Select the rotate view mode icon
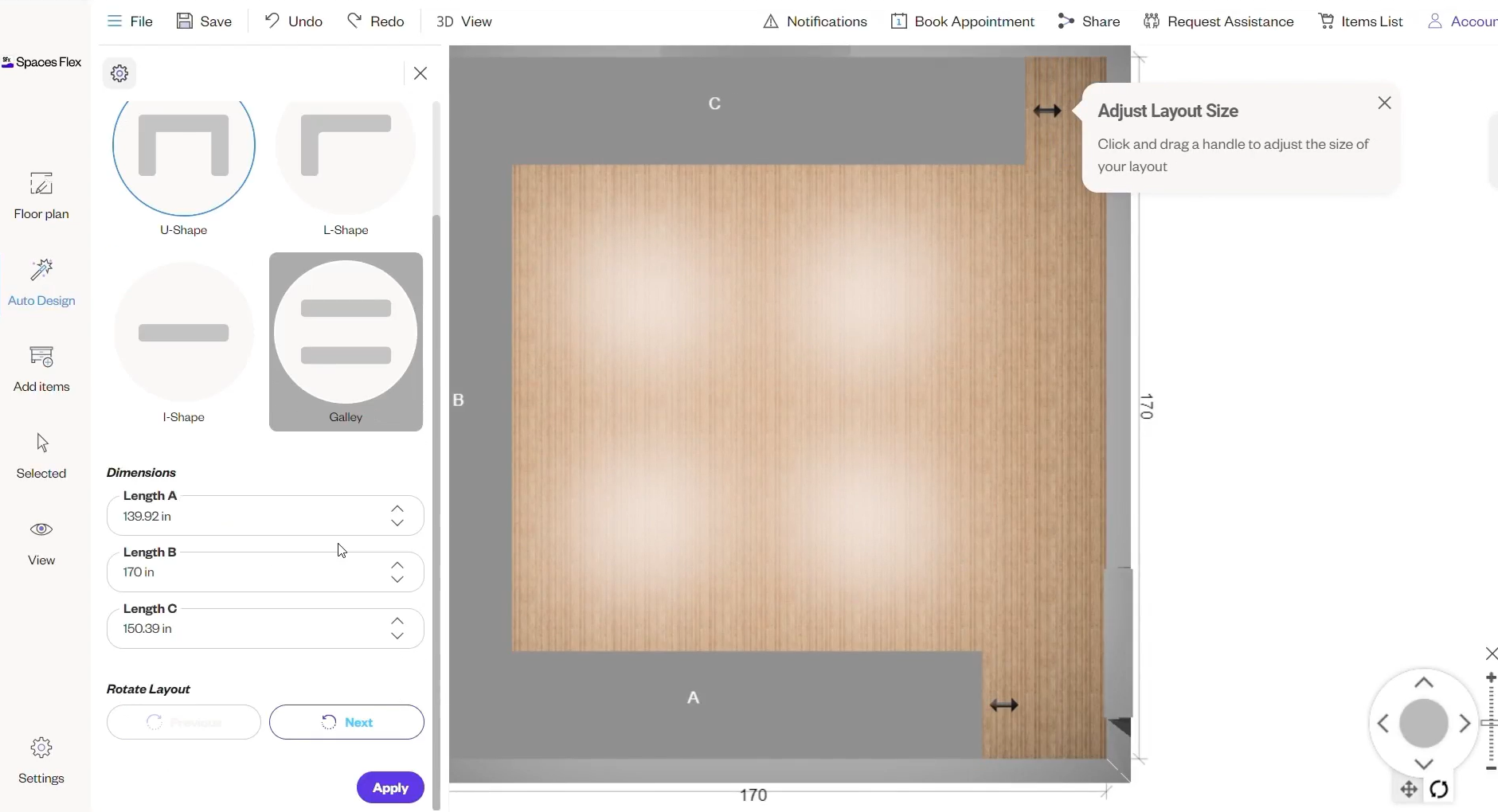1498x812 pixels. point(1439,790)
